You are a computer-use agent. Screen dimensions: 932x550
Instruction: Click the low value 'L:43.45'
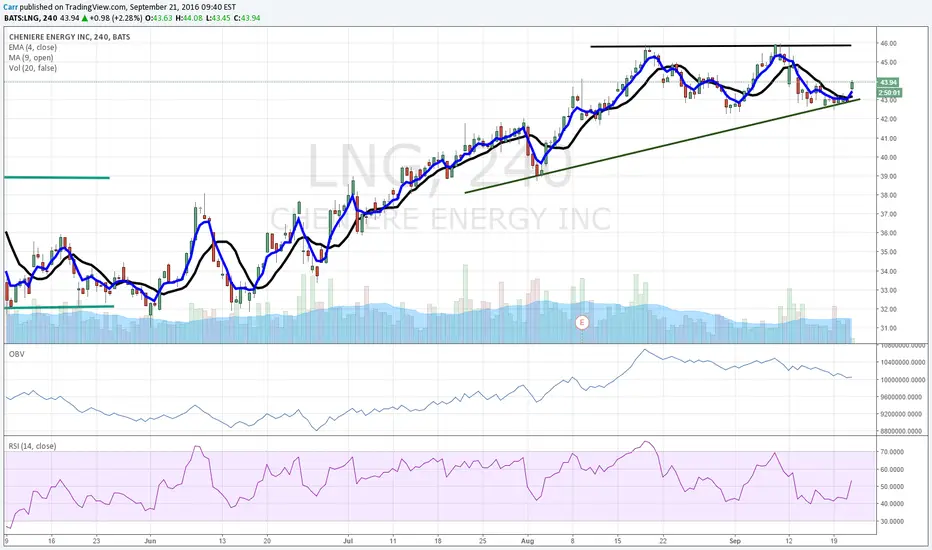[x=218, y=18]
